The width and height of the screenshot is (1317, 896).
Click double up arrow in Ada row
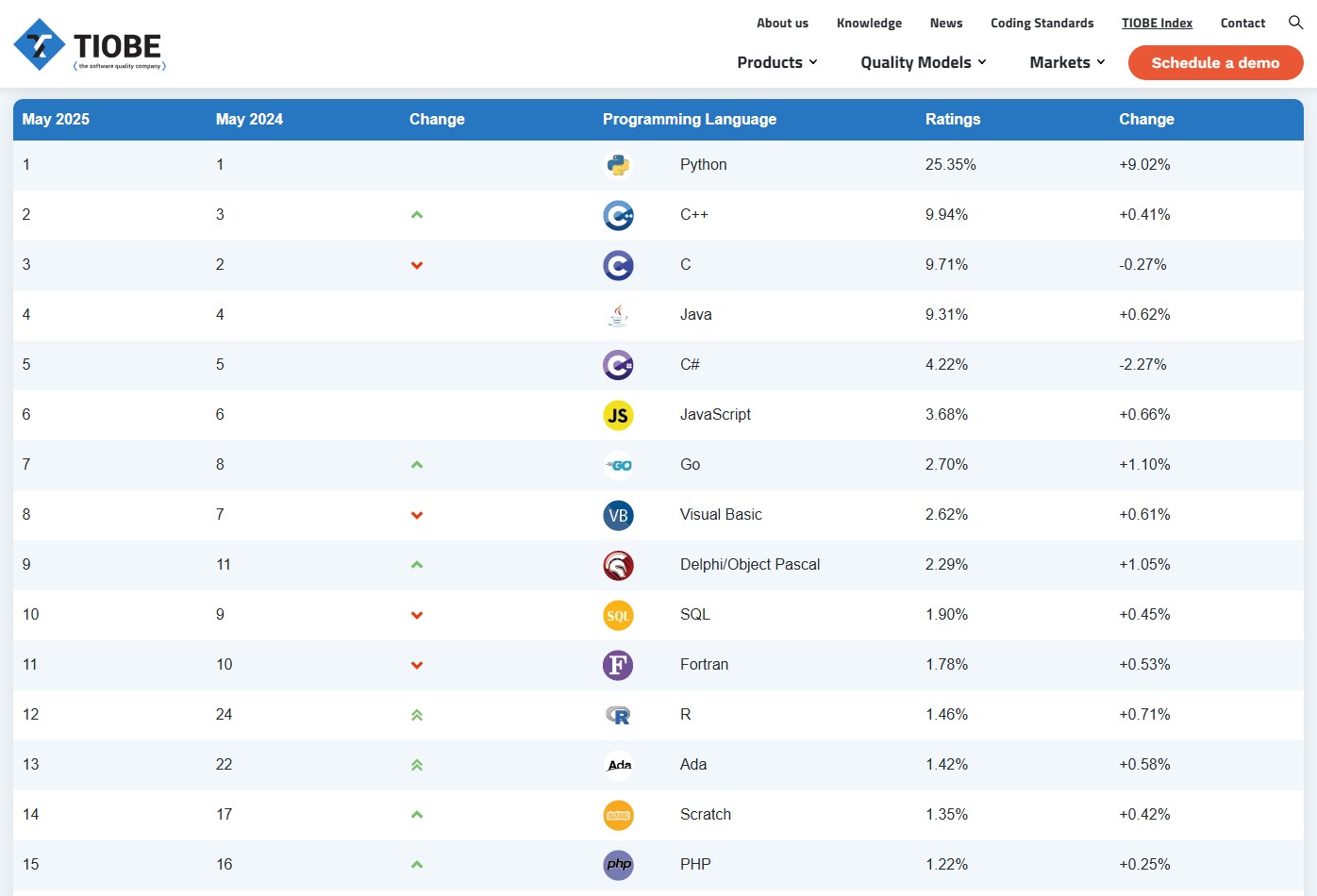pos(417,765)
